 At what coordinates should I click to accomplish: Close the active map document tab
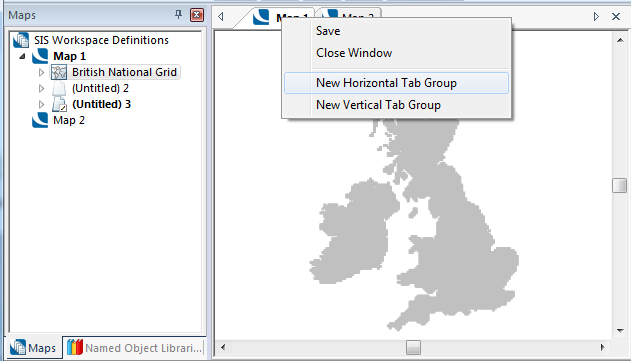616,17
